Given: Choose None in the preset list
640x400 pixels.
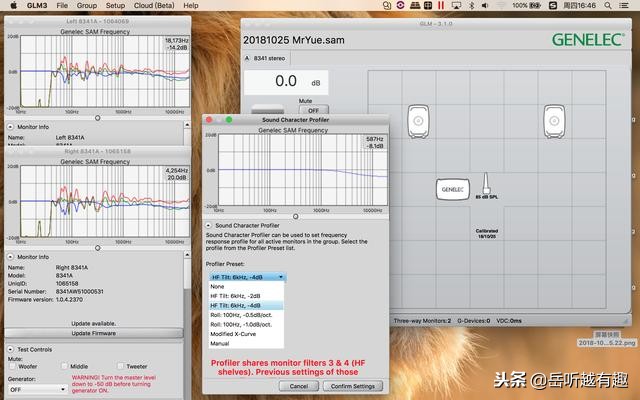Looking at the screenshot, I should pyautogui.click(x=246, y=287).
